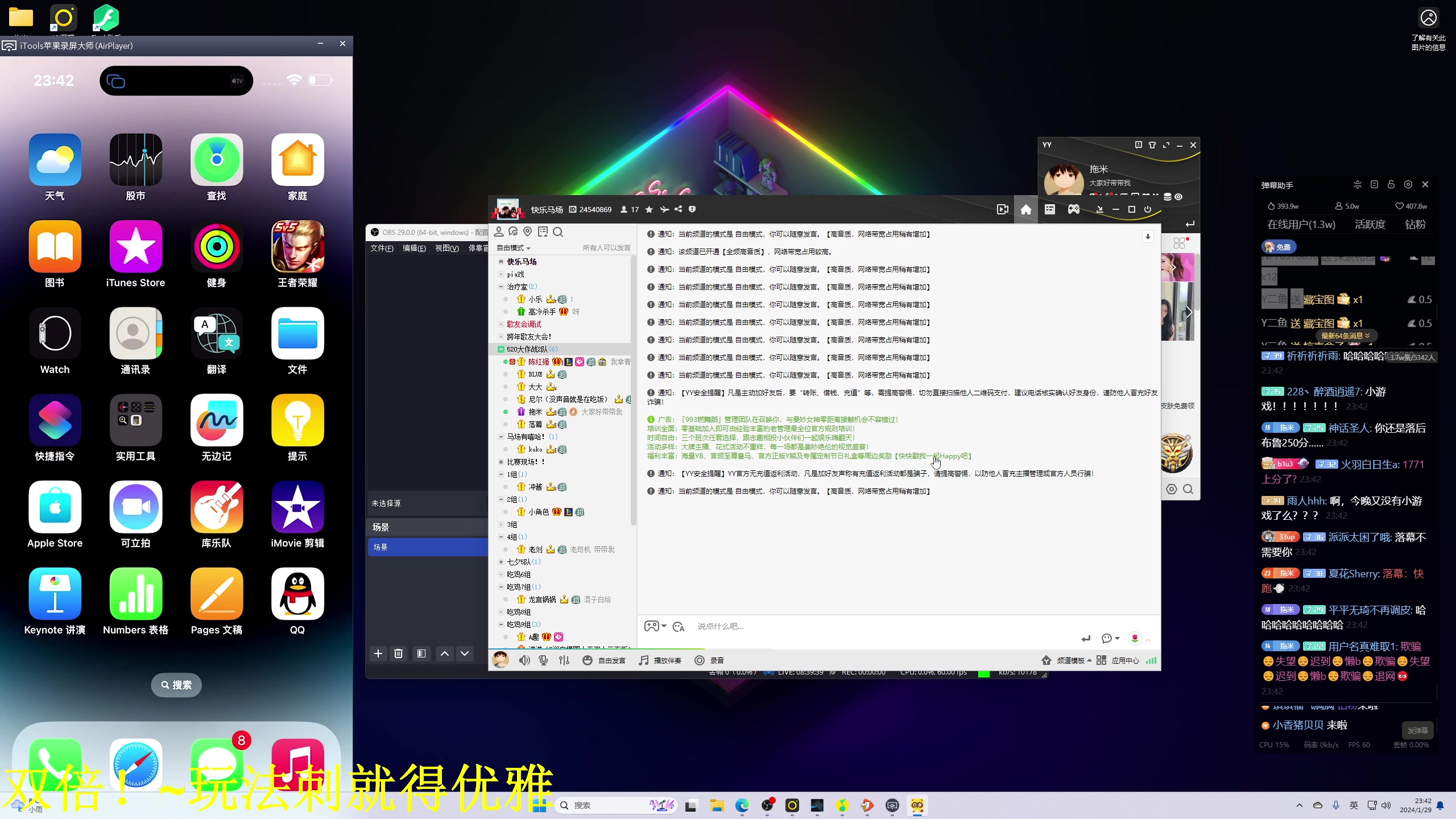Open the video live icon in YY header

pos(1003,209)
